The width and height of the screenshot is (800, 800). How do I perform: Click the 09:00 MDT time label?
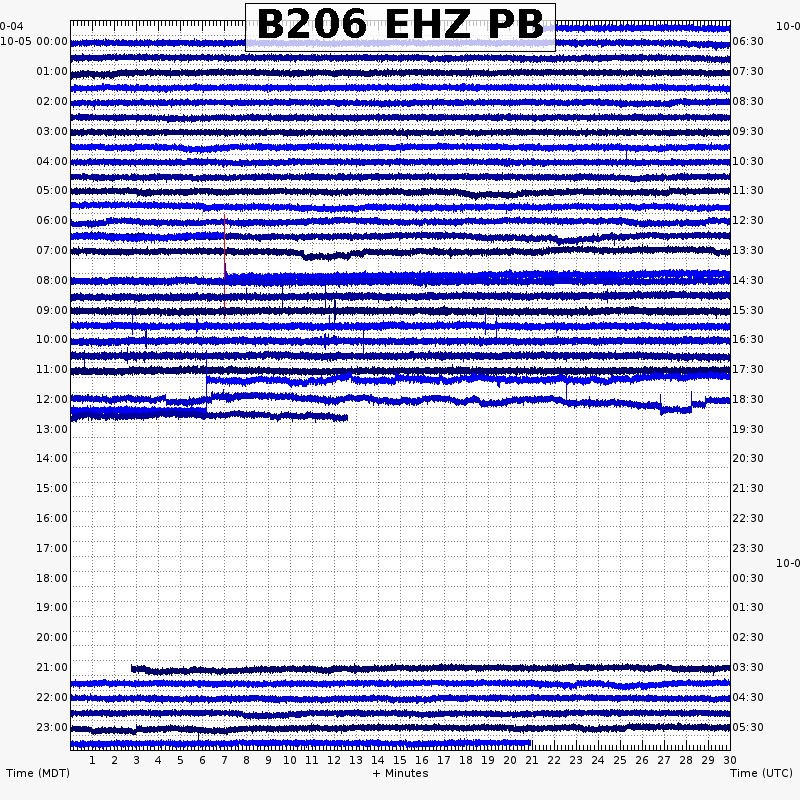point(52,311)
